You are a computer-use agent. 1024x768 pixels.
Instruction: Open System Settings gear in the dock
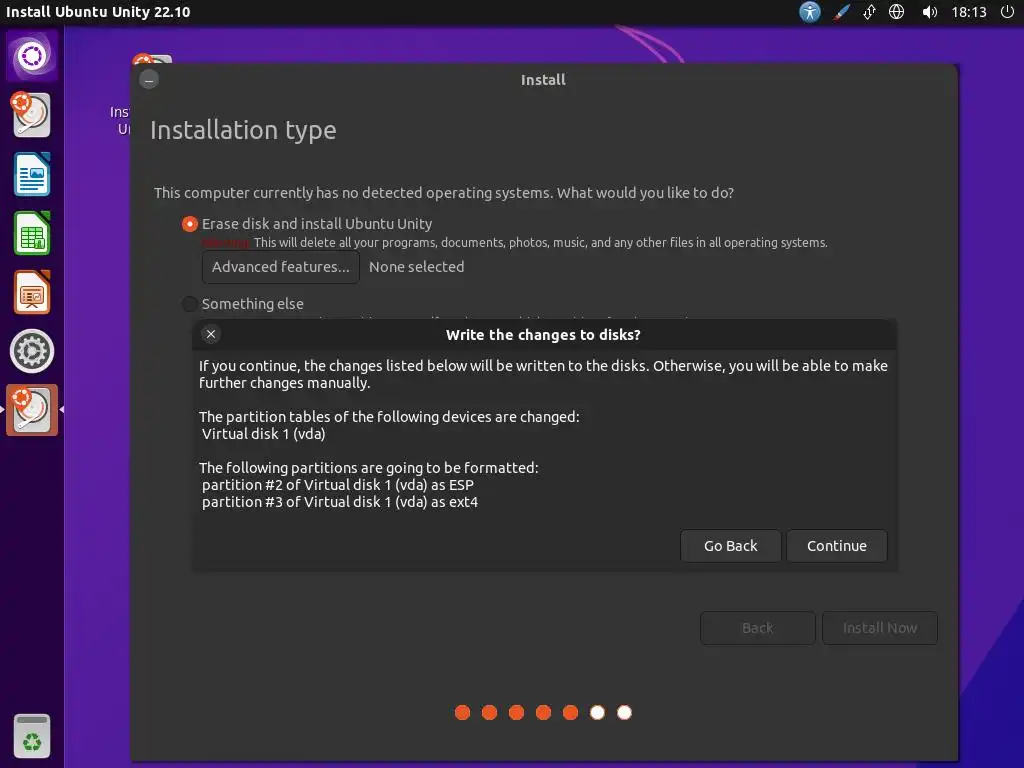(32, 351)
